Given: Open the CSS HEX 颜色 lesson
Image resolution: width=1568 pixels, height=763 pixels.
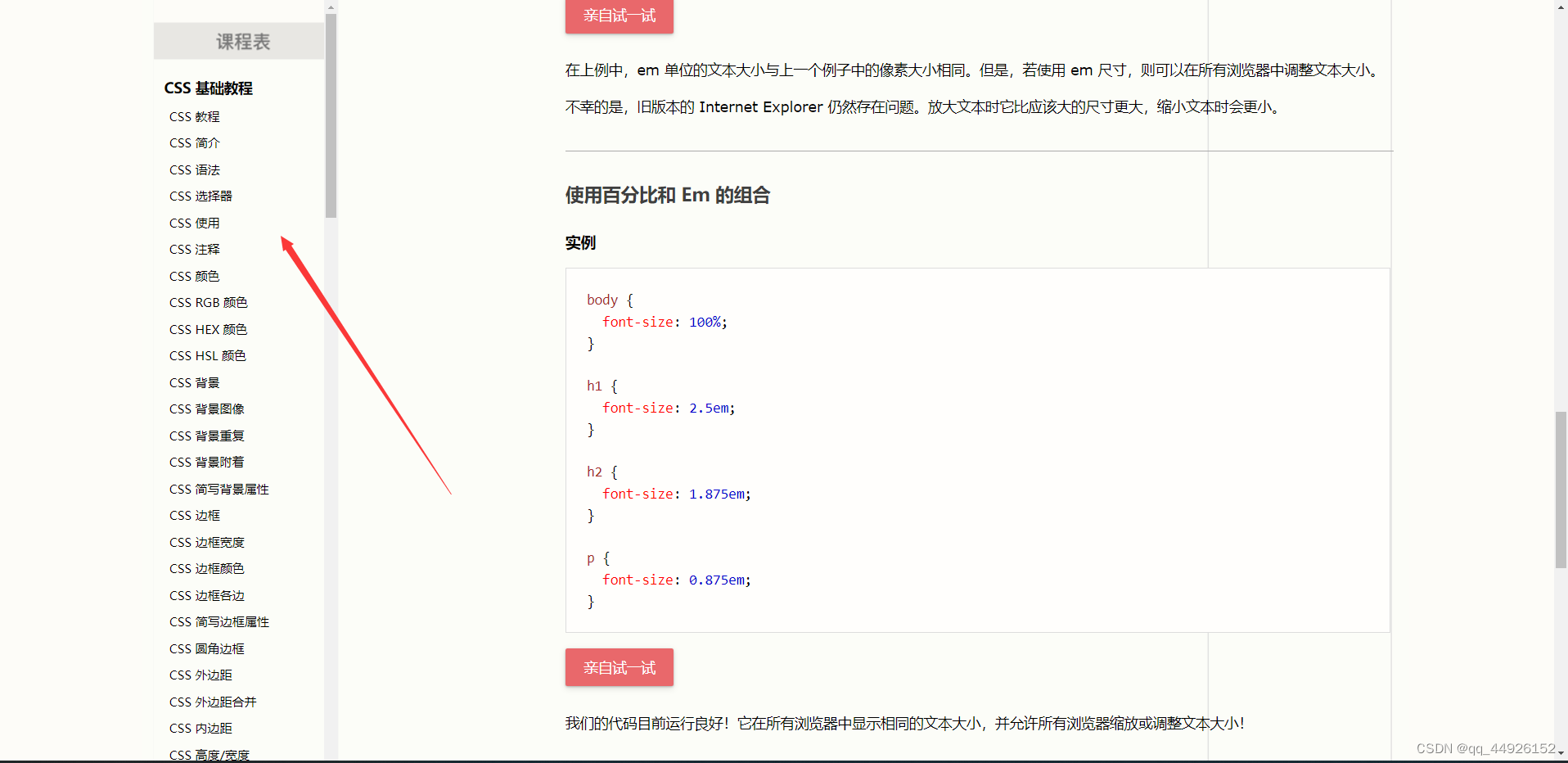Looking at the screenshot, I should click(x=208, y=329).
